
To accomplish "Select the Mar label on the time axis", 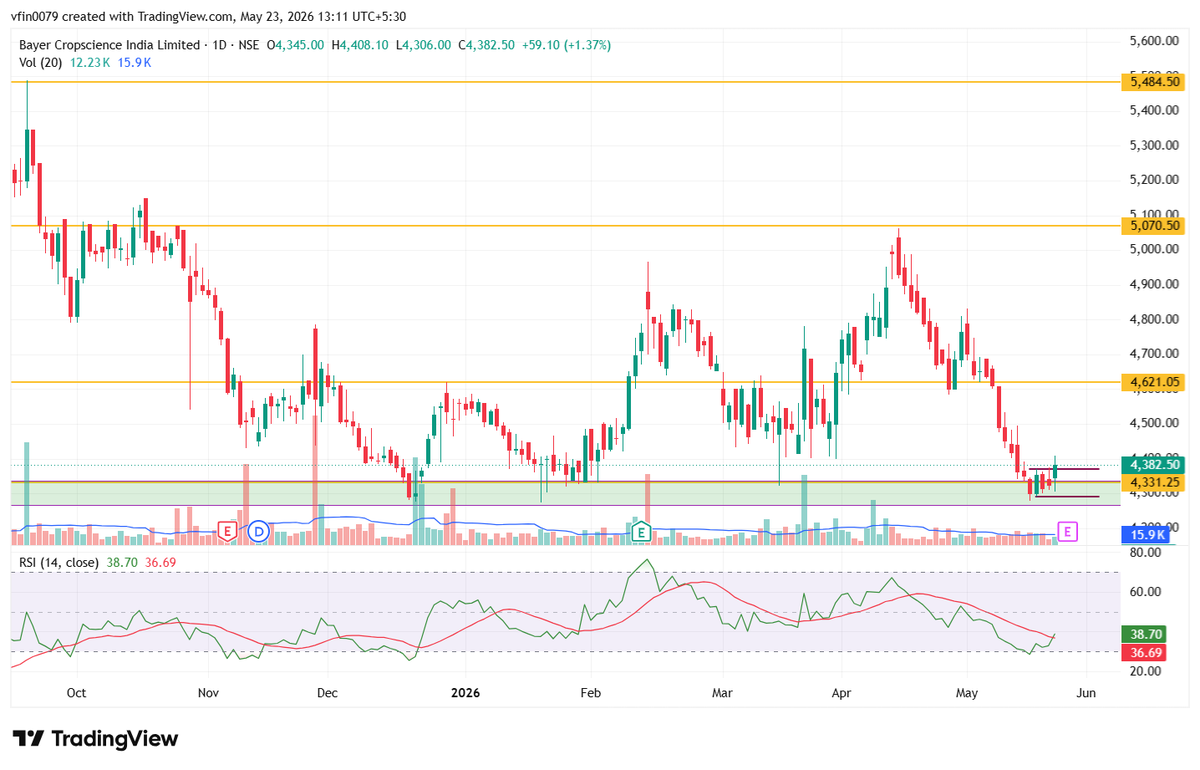I will tap(722, 692).
